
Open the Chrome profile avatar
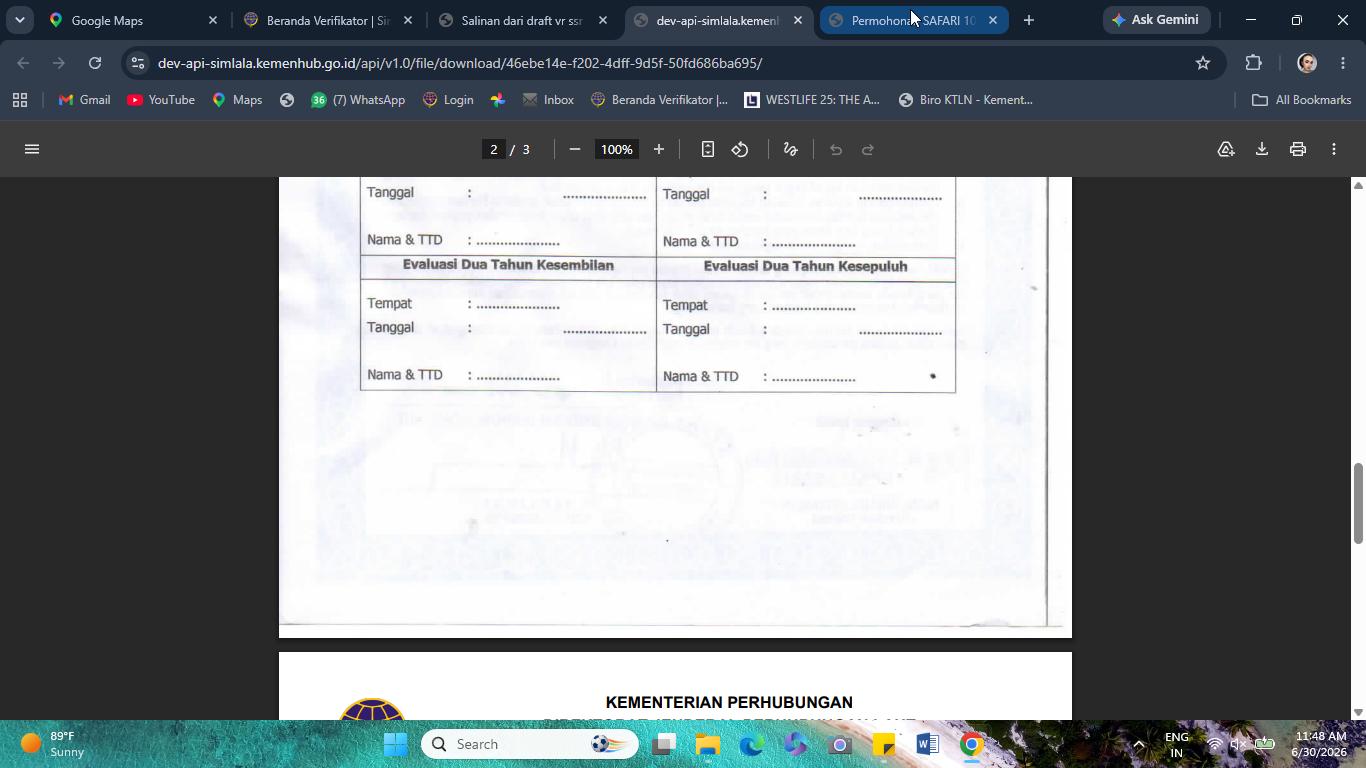click(1307, 63)
